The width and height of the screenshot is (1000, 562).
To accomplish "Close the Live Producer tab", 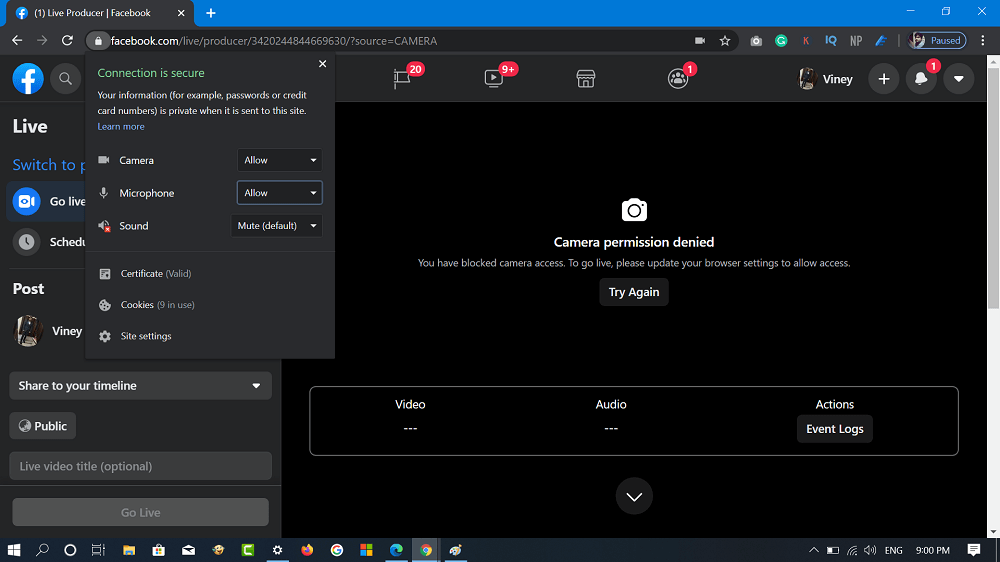I will point(181,13).
